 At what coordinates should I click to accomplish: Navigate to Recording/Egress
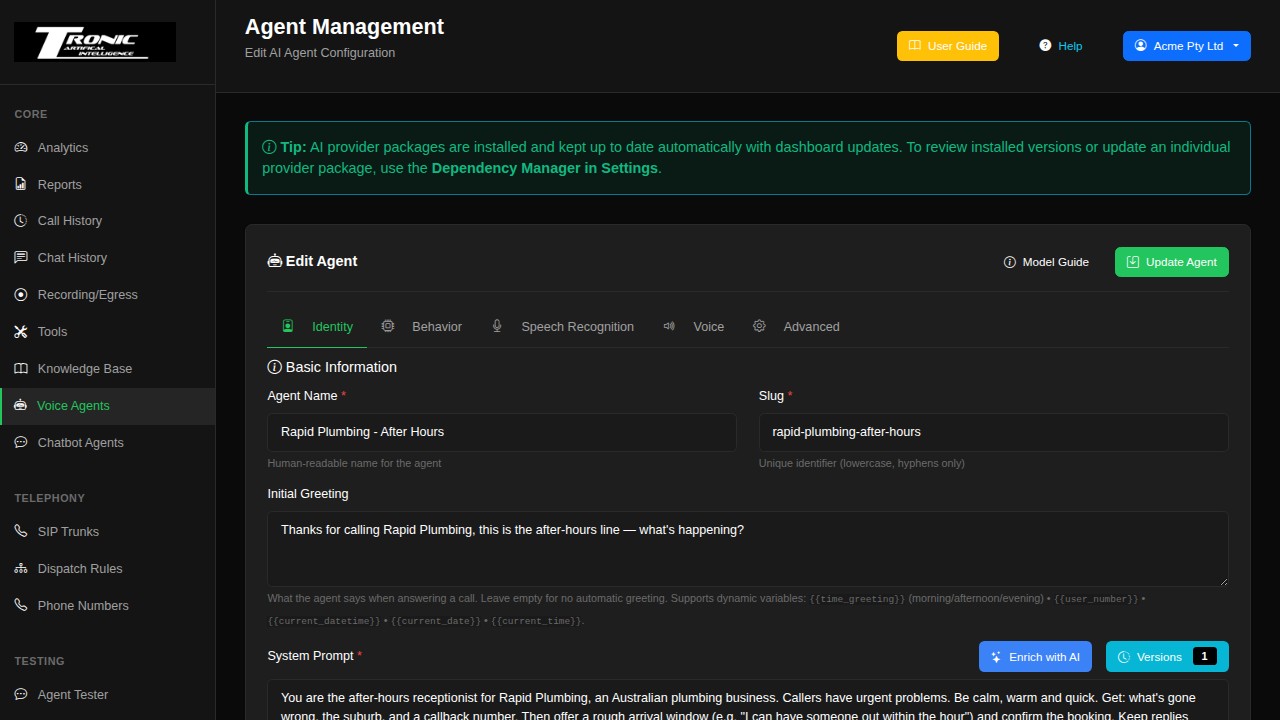107,295
